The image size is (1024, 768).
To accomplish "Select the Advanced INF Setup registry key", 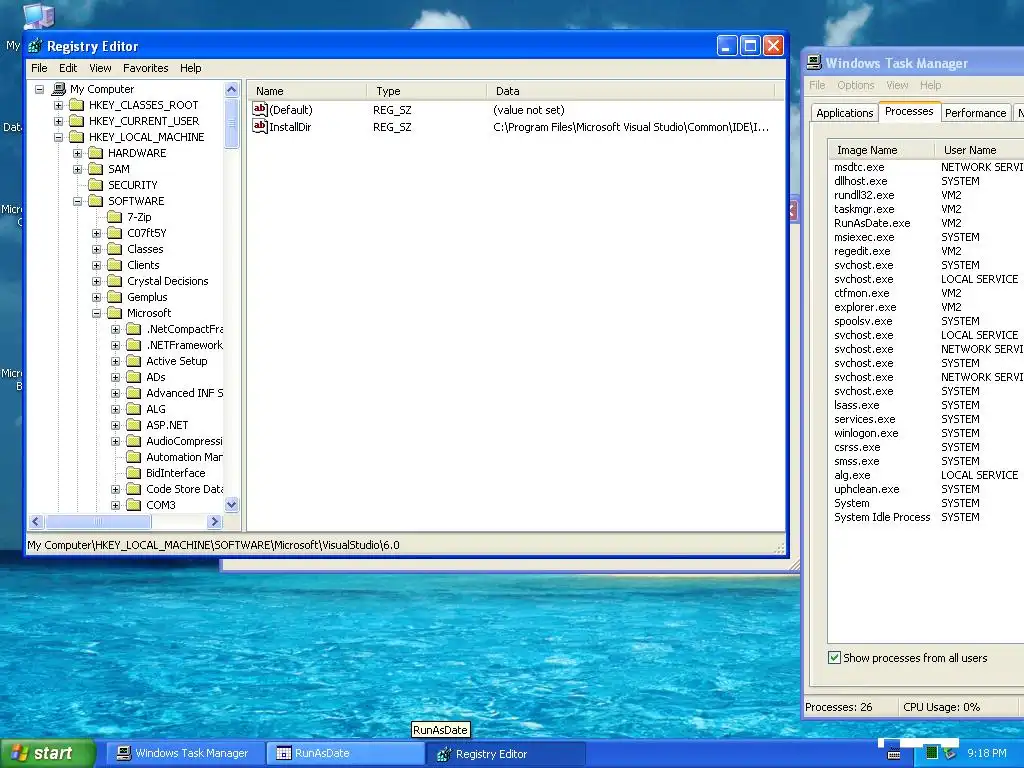I will 184,393.
